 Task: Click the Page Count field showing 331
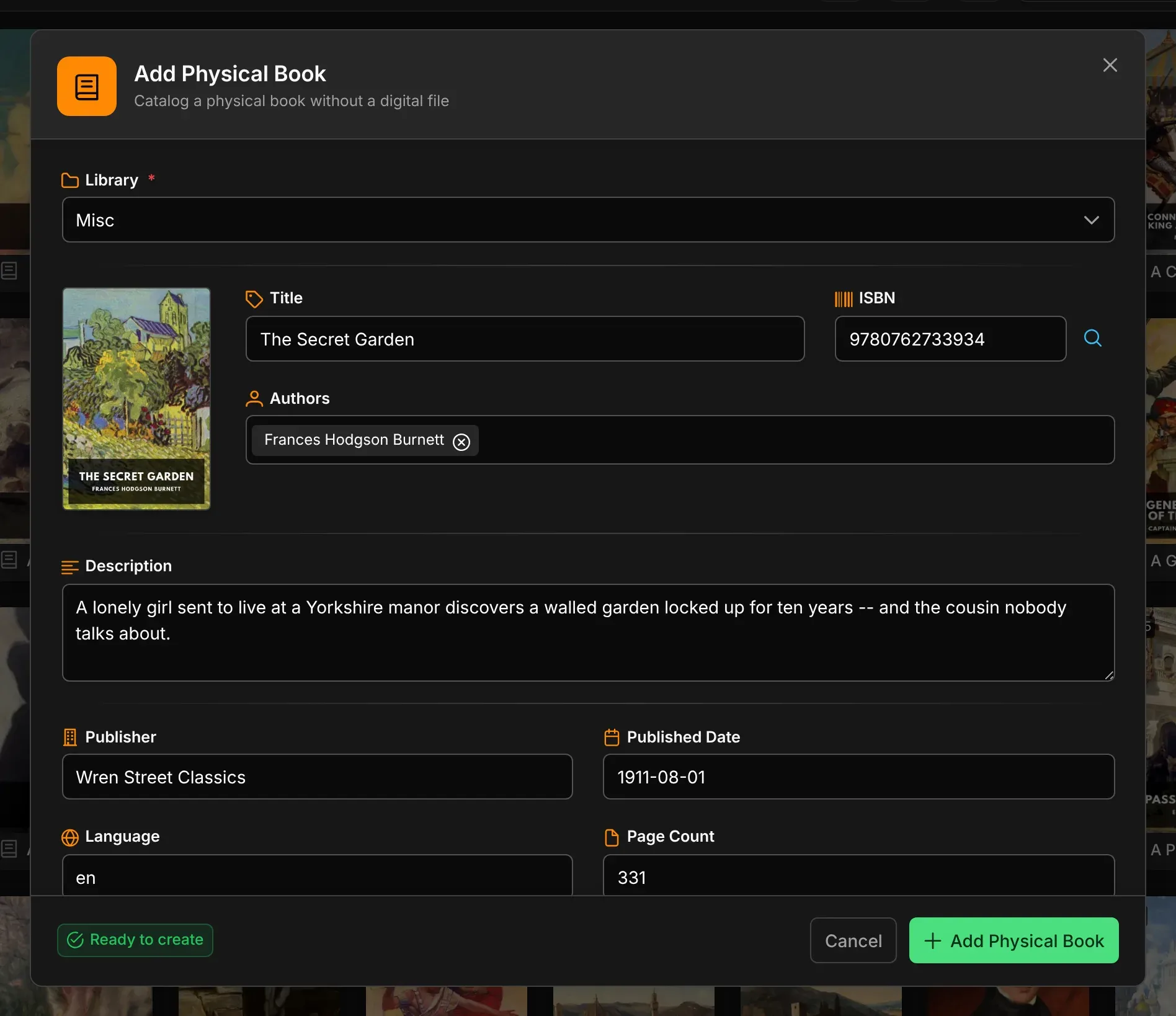[858, 876]
